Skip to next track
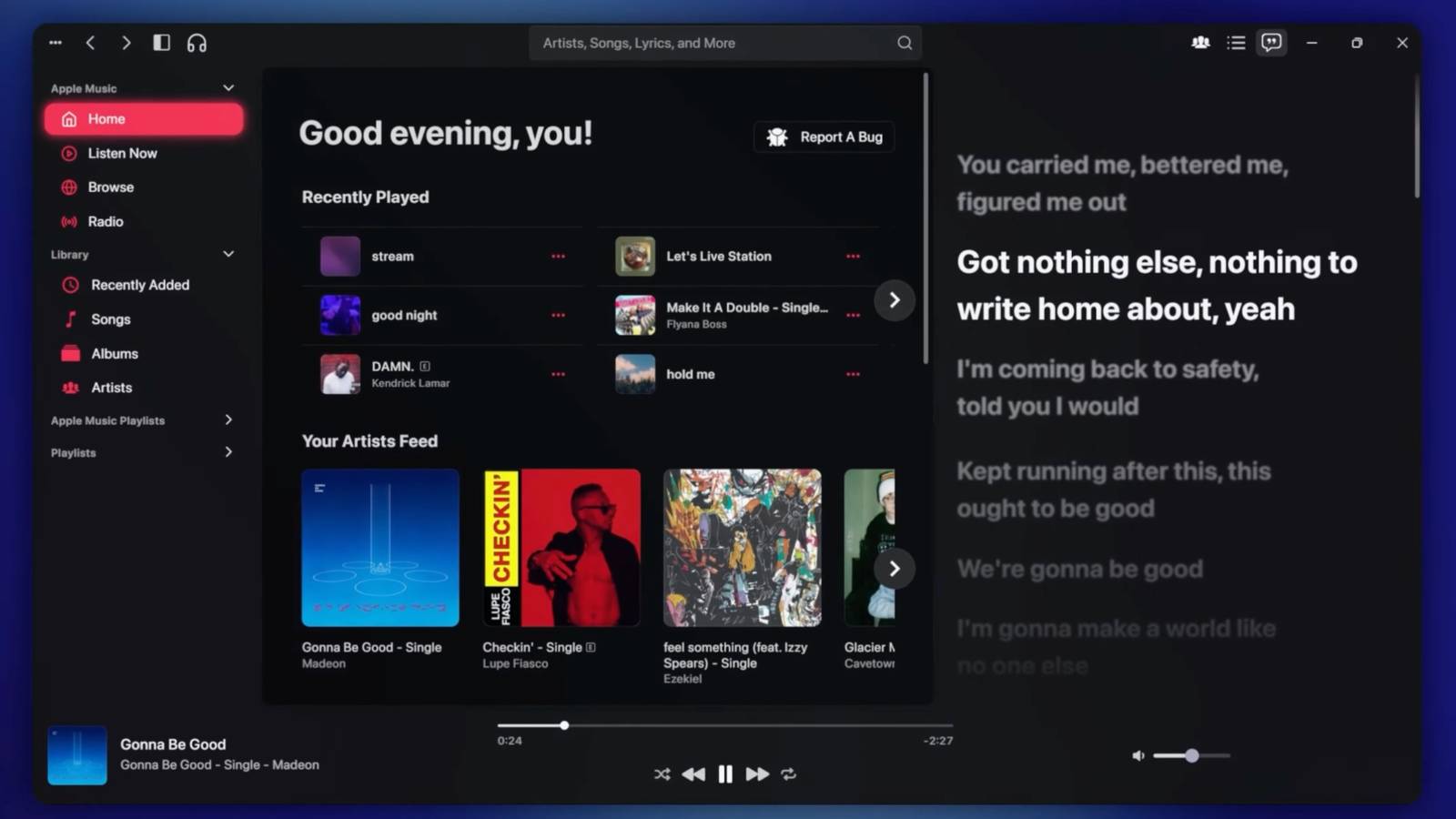Screen dimensions: 1456x819 tap(757, 774)
